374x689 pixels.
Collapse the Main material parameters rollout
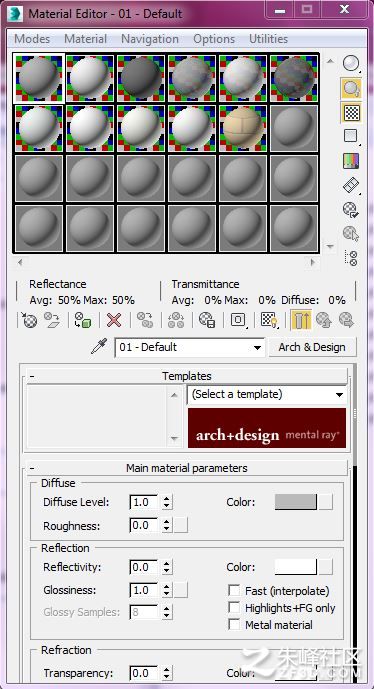click(187, 468)
